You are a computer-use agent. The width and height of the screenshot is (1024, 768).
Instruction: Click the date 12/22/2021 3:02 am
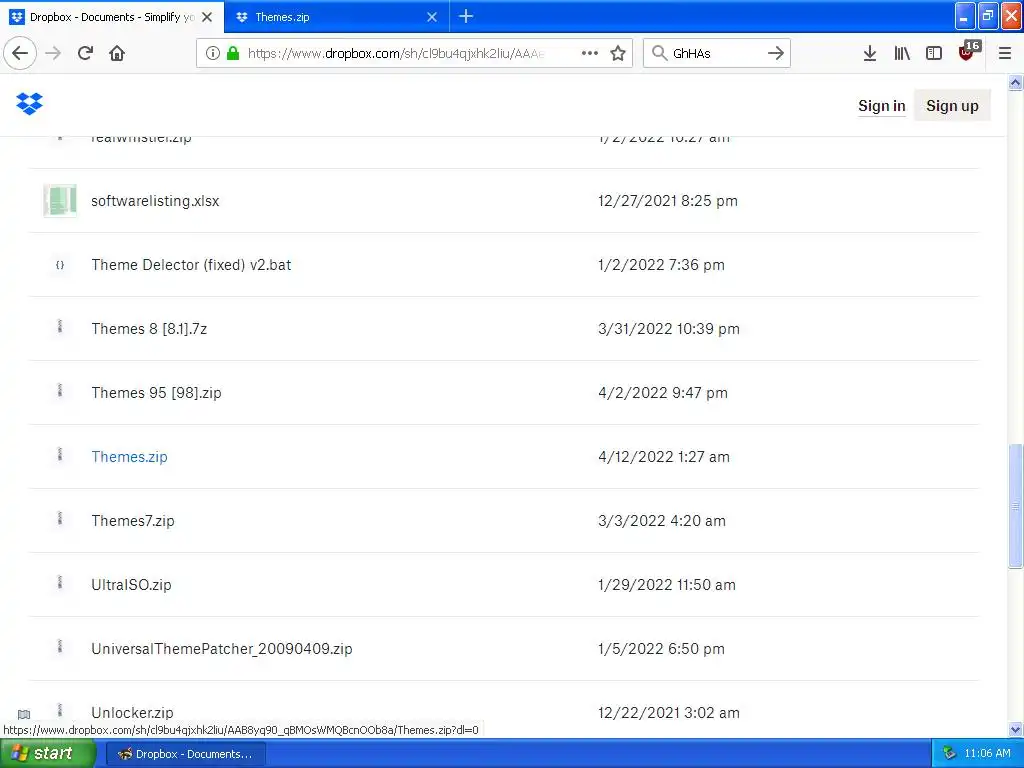pyautogui.click(x=669, y=712)
